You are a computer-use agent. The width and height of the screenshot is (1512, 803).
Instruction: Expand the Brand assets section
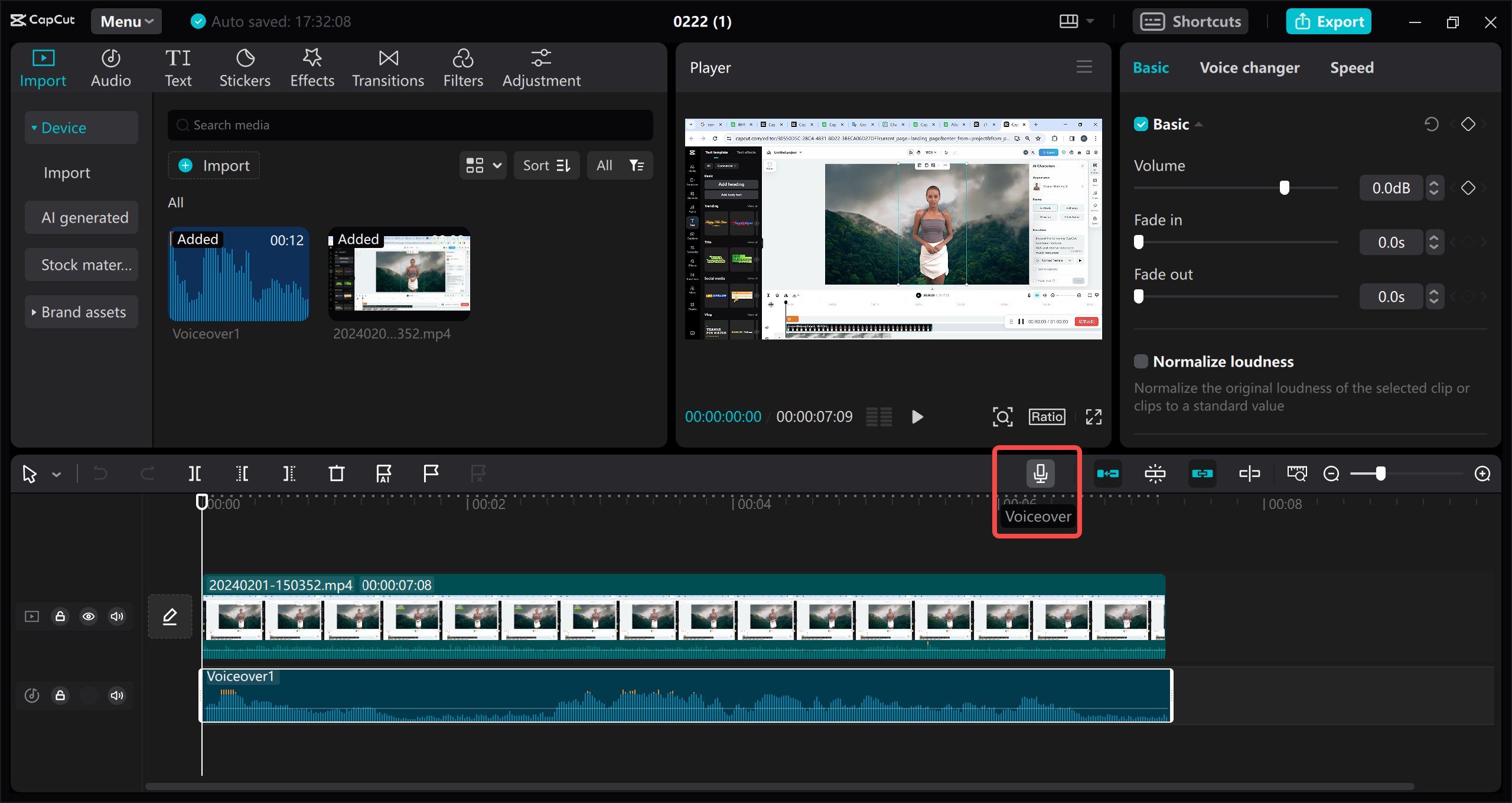point(81,312)
